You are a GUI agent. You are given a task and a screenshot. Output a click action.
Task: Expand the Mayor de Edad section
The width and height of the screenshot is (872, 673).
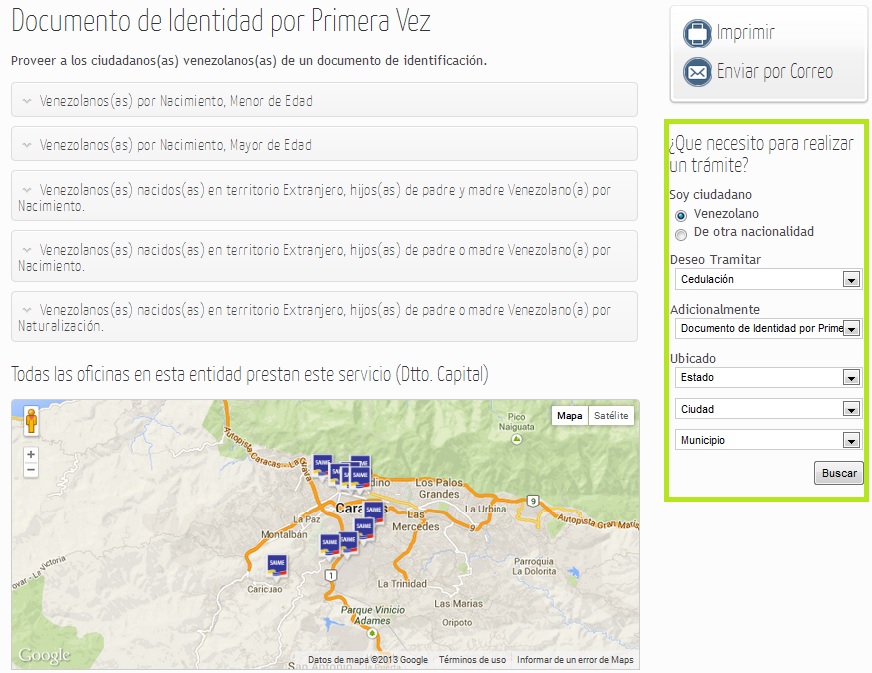coord(324,144)
